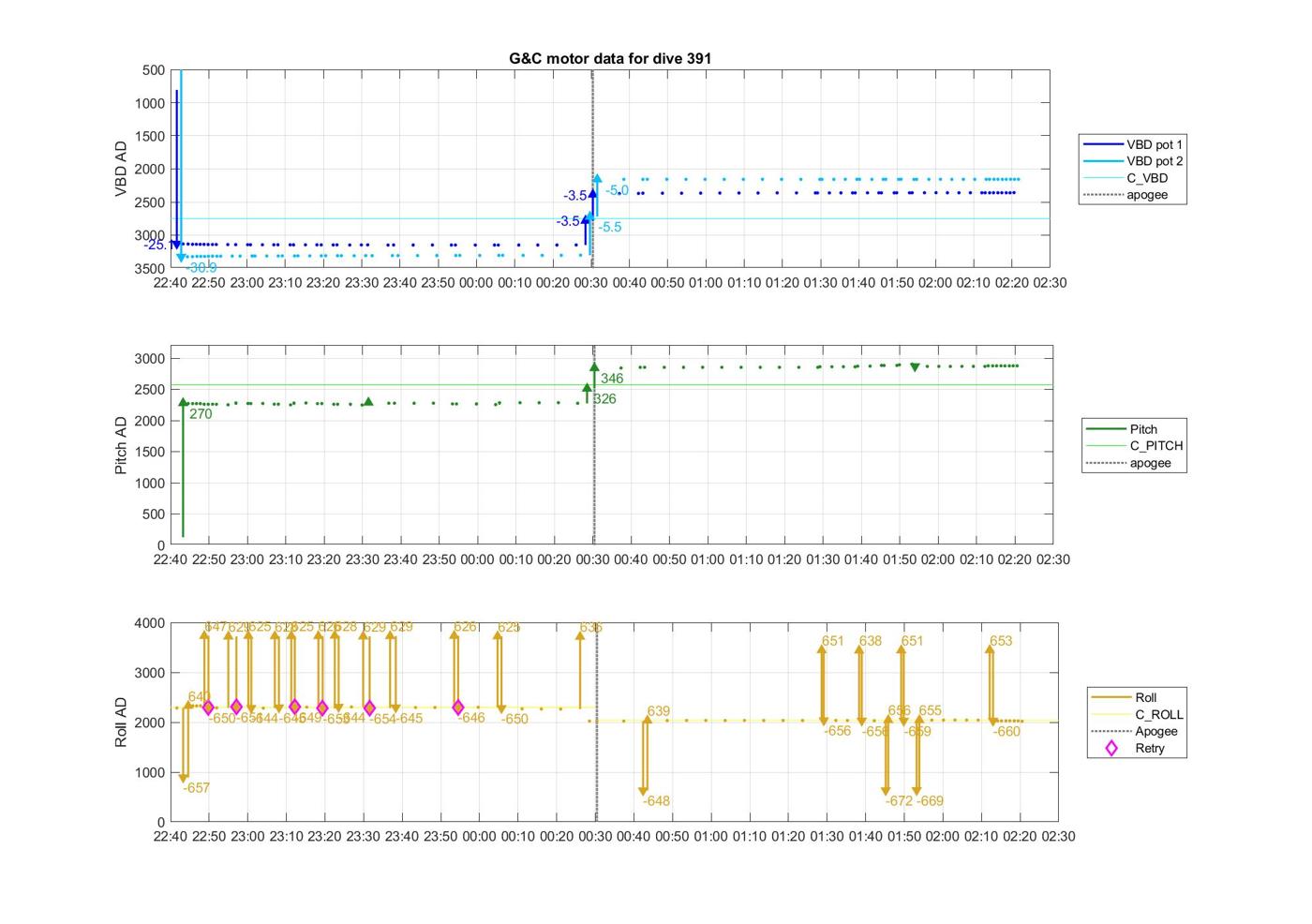Image resolution: width=1312 pixels, height=924 pixels.
Task: Click the green triangle marker near 23:30 on Pitch plot
Action: point(368,402)
